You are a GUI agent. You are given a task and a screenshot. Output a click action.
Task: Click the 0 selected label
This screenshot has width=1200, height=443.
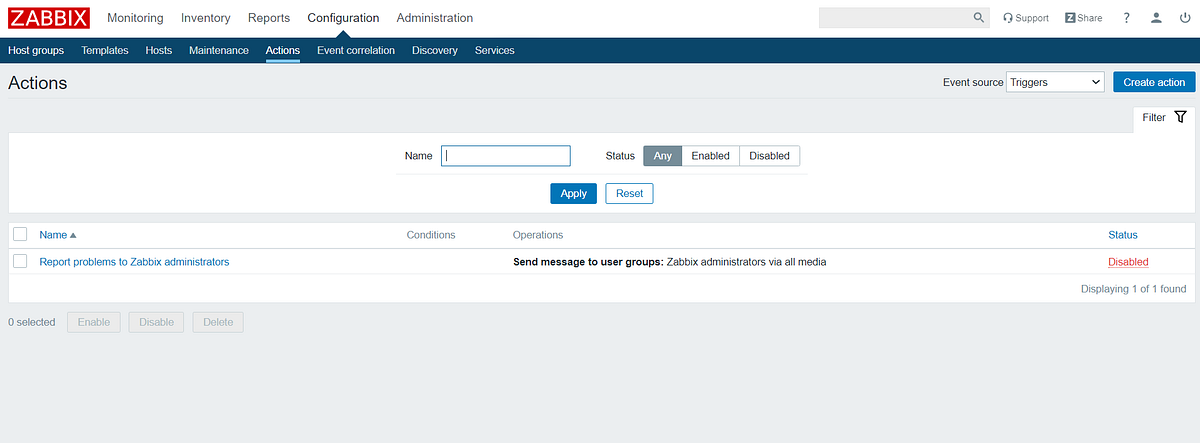pyautogui.click(x=32, y=322)
